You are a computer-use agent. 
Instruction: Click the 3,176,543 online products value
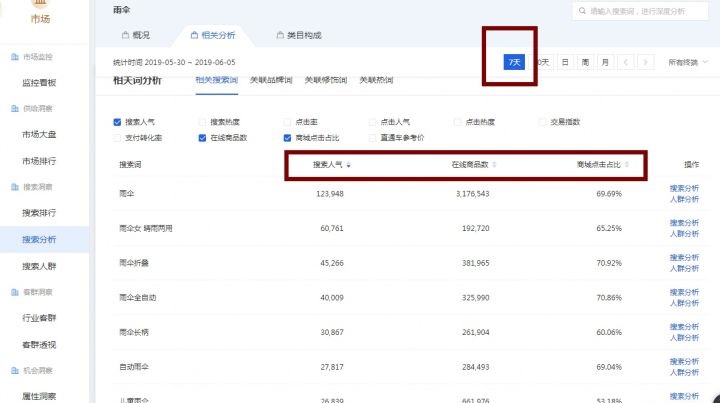click(x=472, y=194)
